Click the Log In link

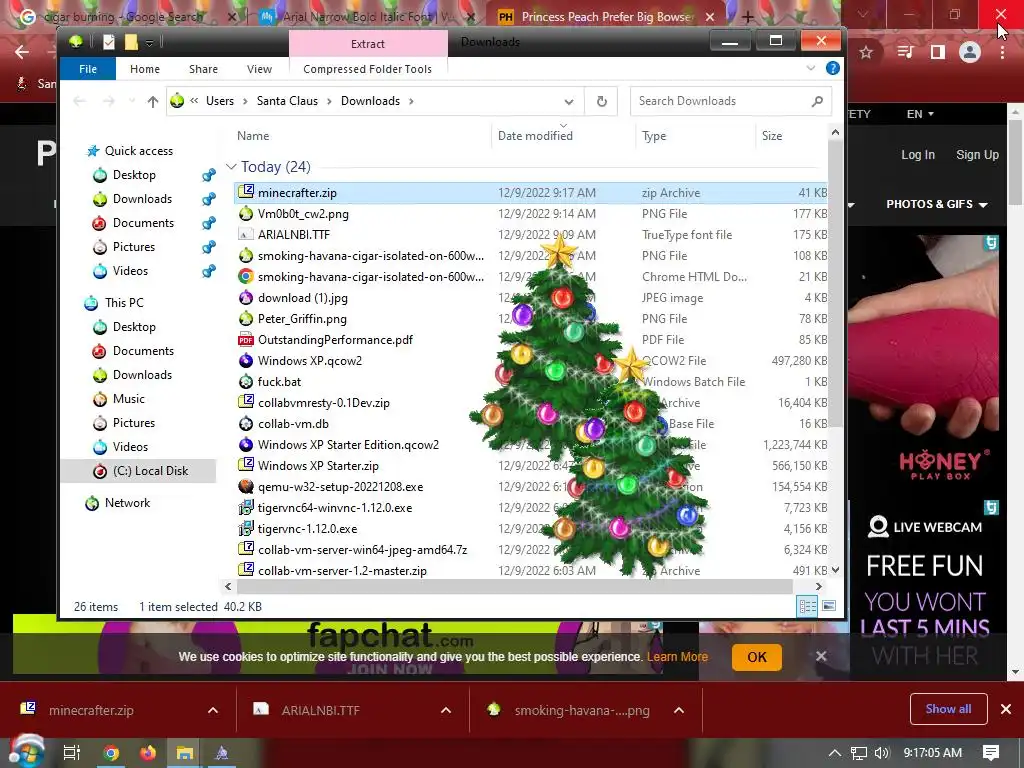pyautogui.click(x=918, y=155)
